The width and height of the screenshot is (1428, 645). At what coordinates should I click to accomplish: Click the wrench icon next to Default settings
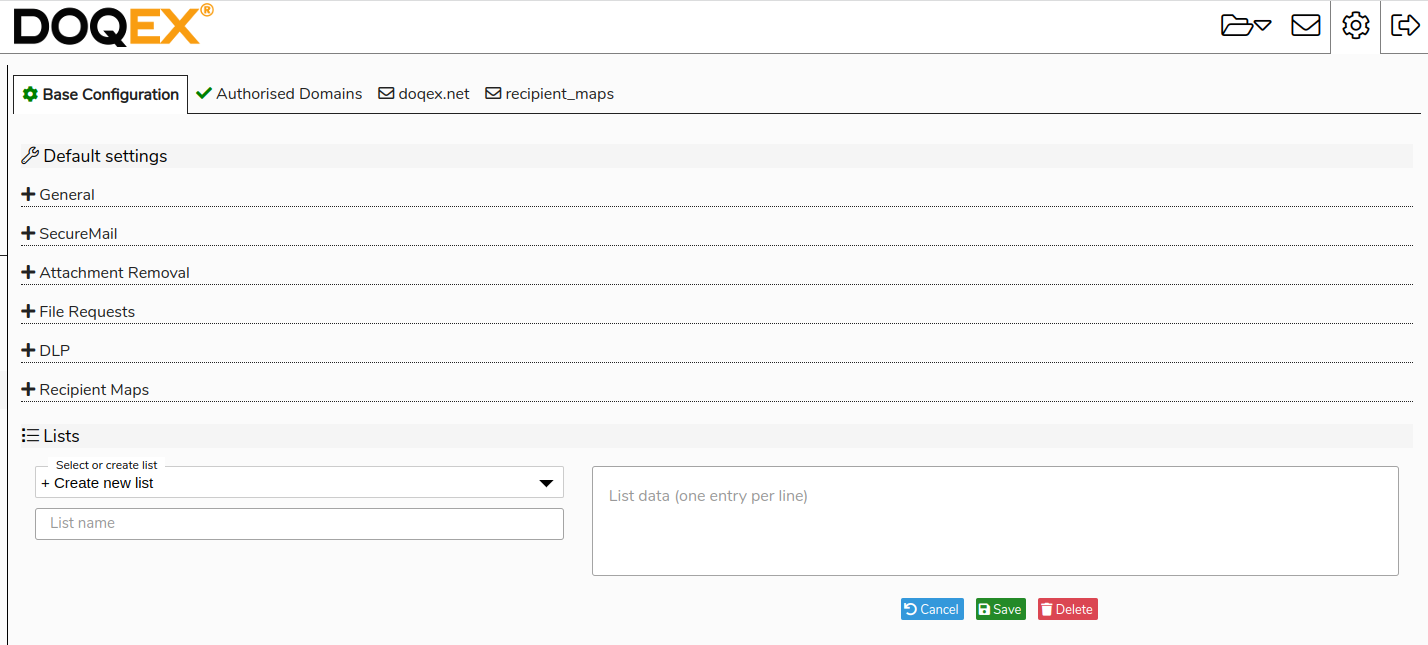(29, 156)
